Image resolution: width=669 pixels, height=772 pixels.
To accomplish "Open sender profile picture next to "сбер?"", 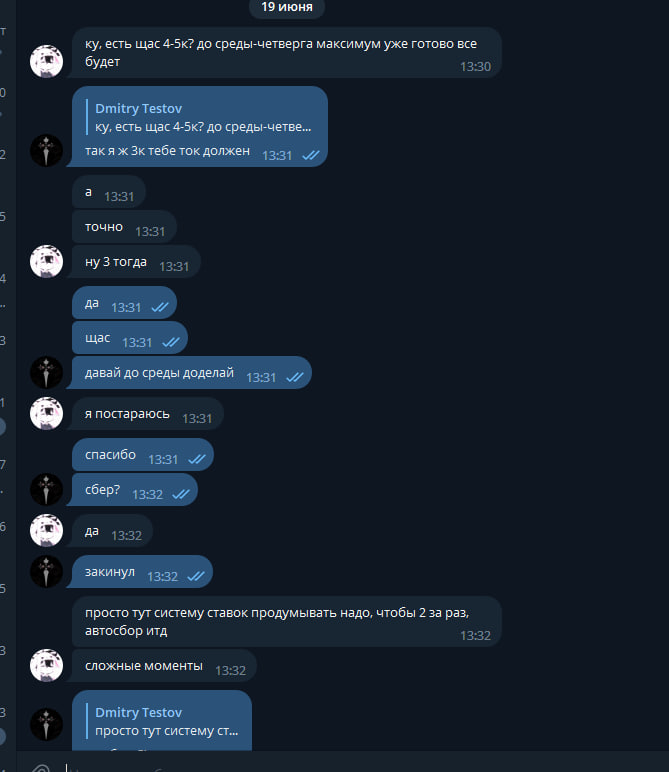I will [47, 489].
